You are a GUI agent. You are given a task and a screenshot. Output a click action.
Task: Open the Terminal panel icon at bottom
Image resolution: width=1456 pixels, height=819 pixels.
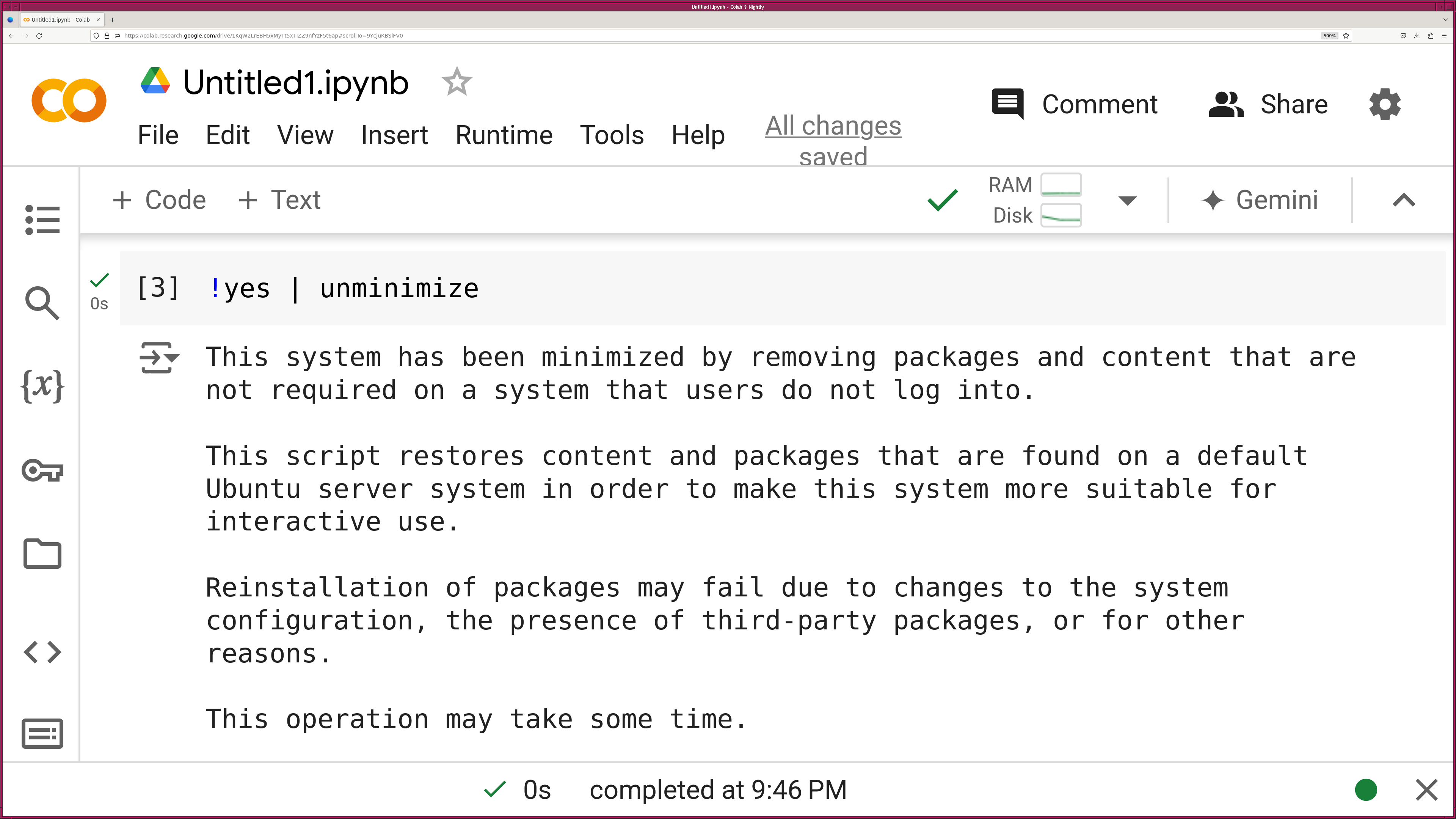[42, 734]
